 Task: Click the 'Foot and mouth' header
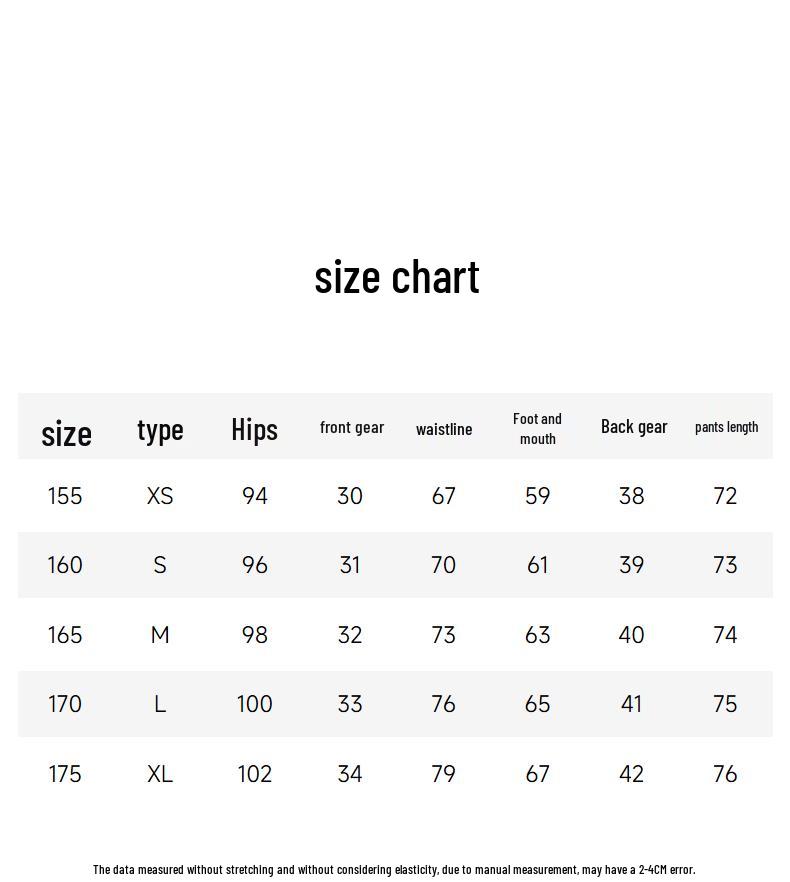click(537, 429)
